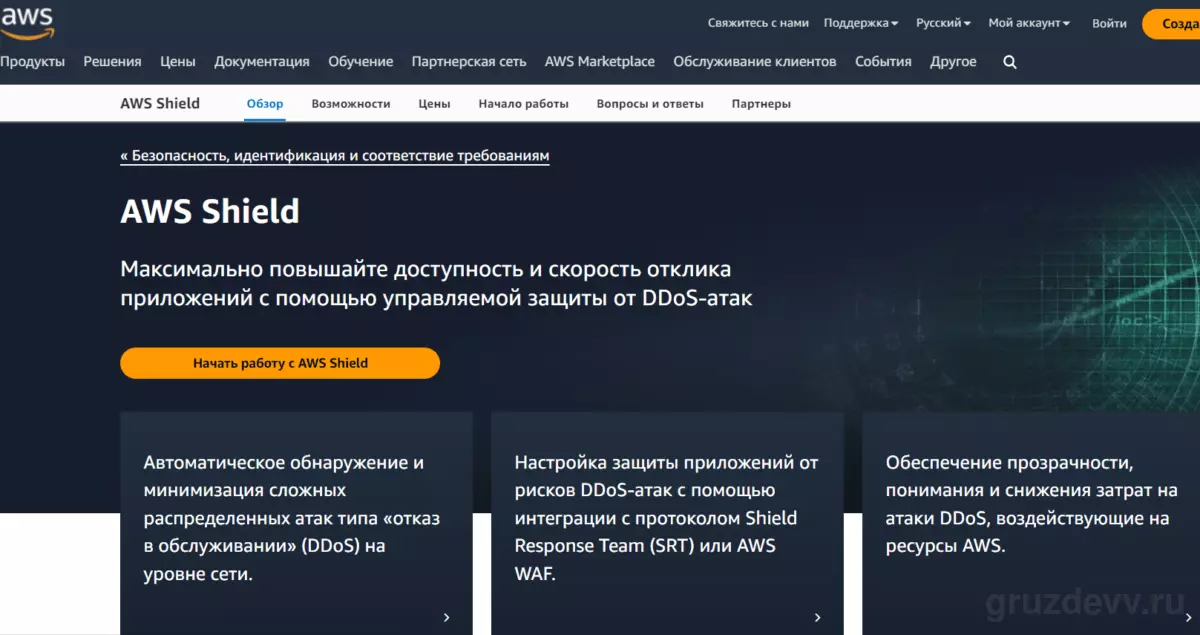Click Свяжитесь с нами link
The height and width of the screenshot is (635, 1200).
(x=758, y=23)
